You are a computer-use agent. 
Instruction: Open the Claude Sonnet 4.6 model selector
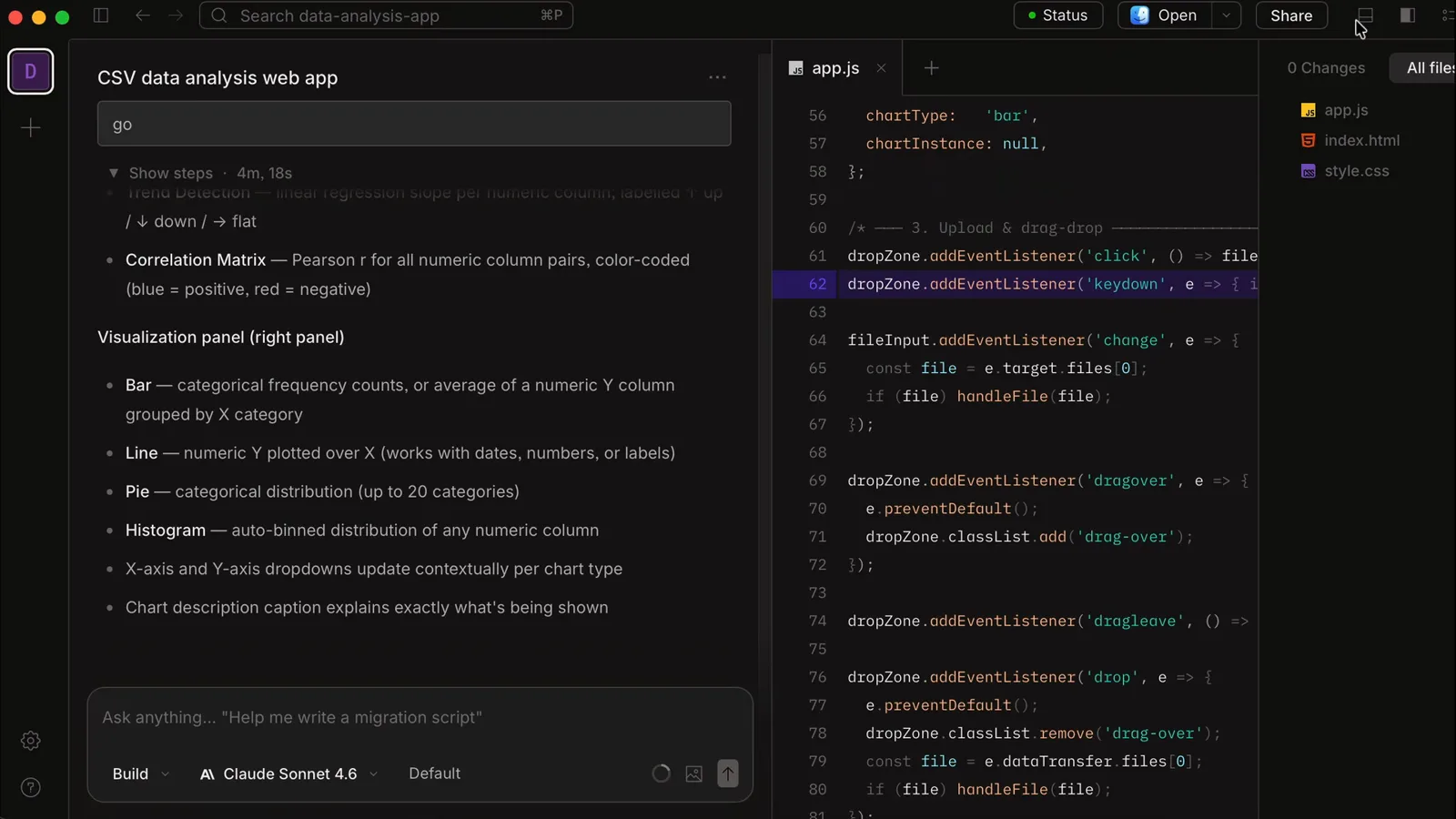click(x=289, y=773)
